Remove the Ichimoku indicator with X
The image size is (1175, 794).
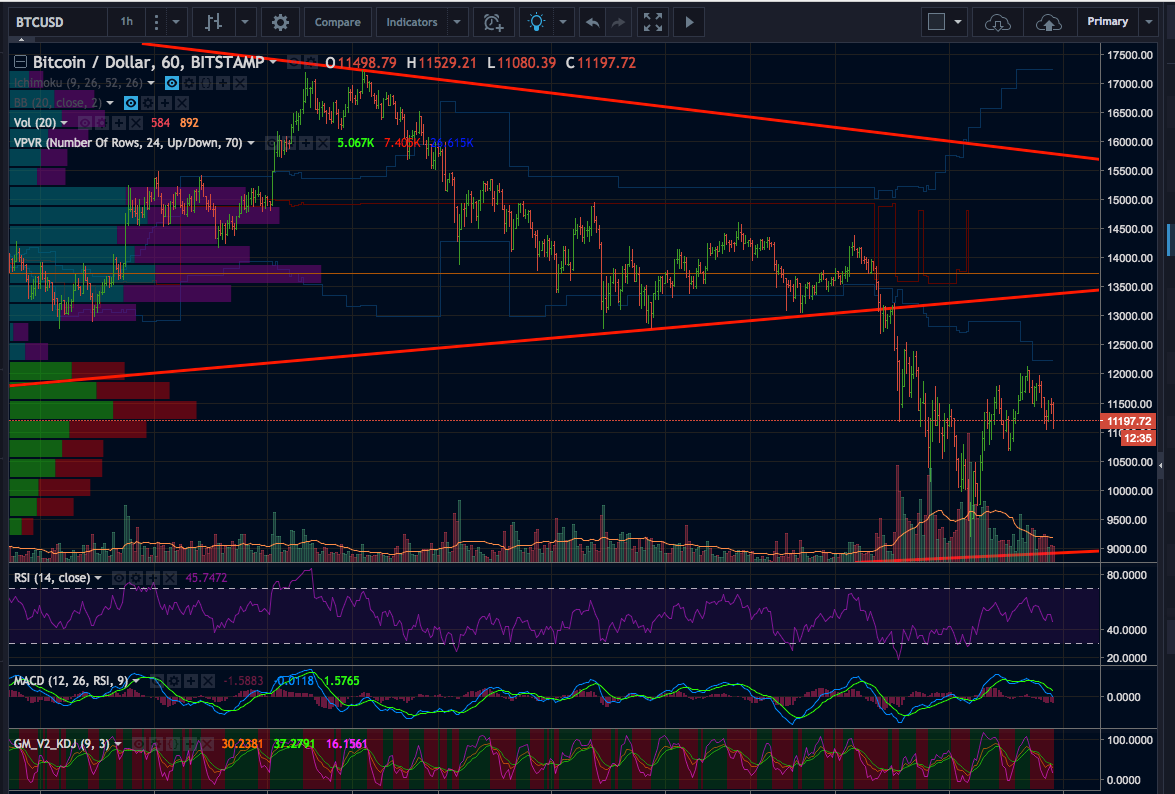[240, 83]
